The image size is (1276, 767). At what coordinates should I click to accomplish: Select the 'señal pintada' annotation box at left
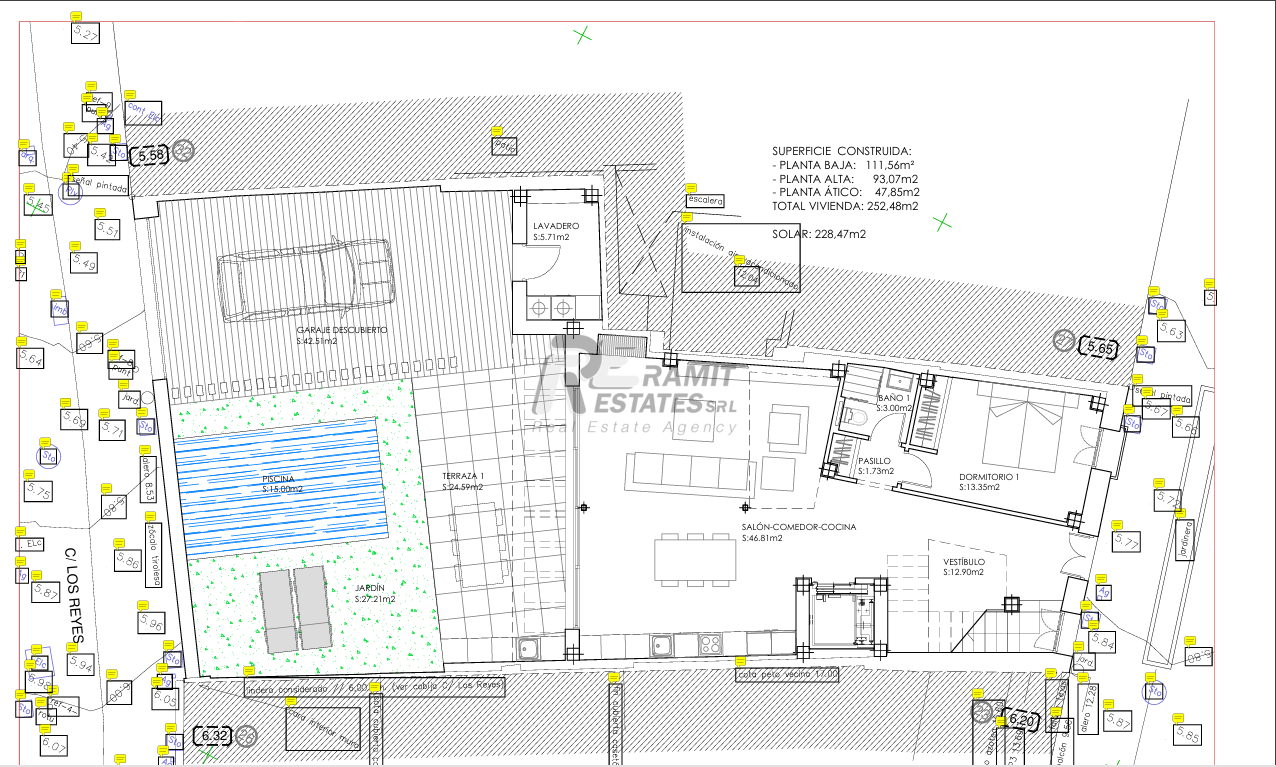tap(97, 185)
